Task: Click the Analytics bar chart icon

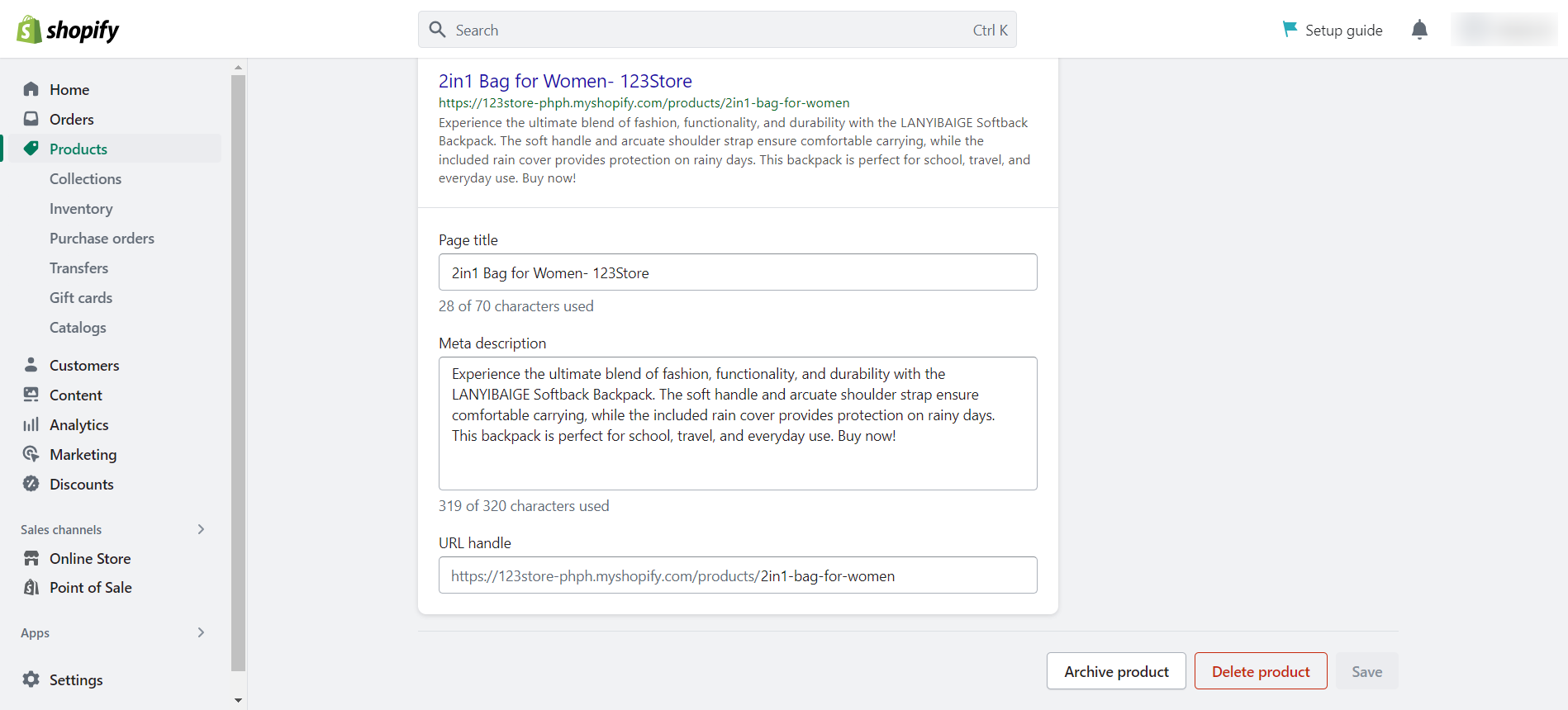Action: click(x=31, y=424)
